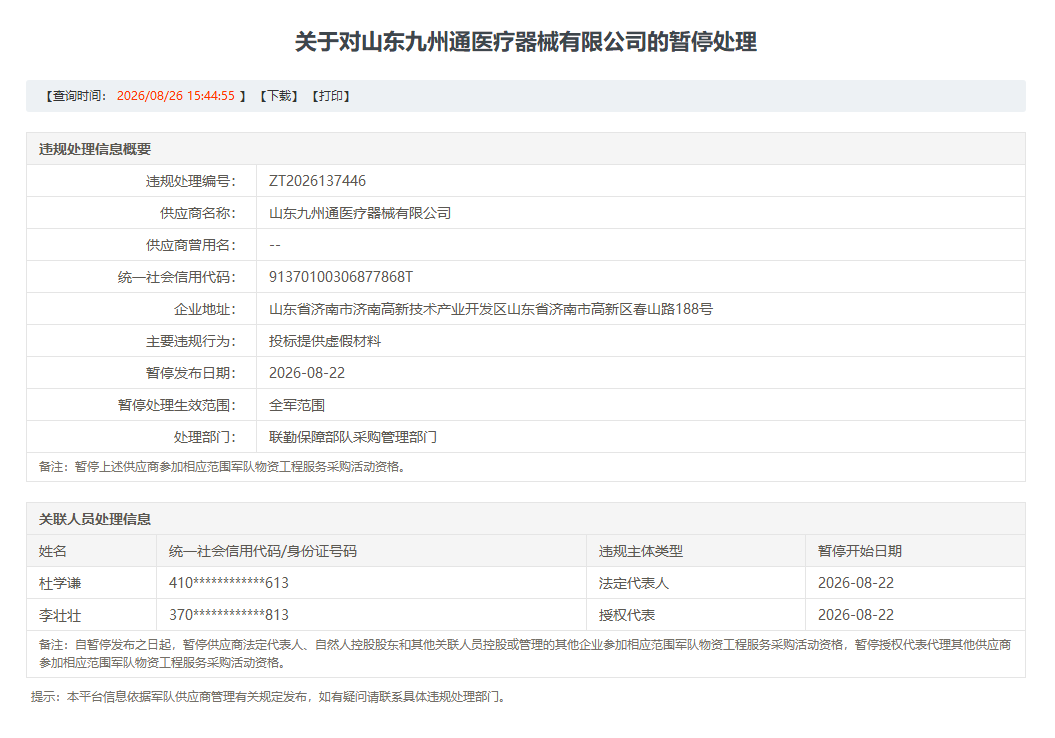Click the 姓名 column header
The width and height of the screenshot is (1055, 738).
tap(53, 552)
